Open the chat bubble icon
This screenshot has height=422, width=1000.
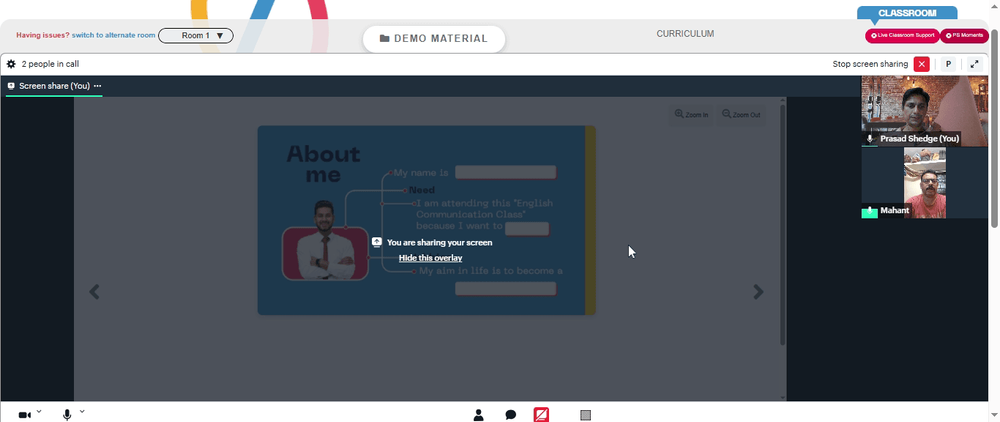point(510,415)
